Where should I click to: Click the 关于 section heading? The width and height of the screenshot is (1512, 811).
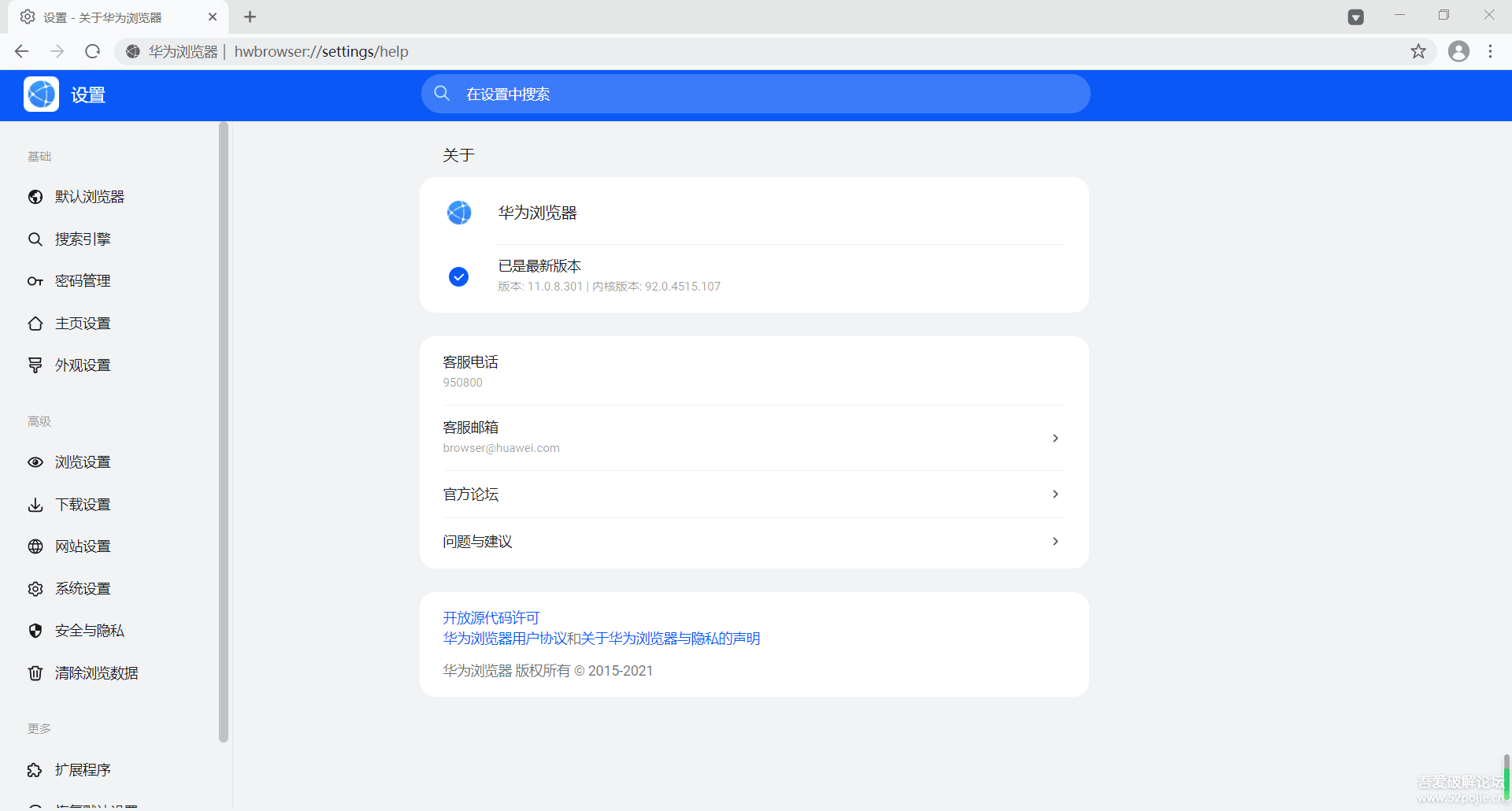point(458,155)
